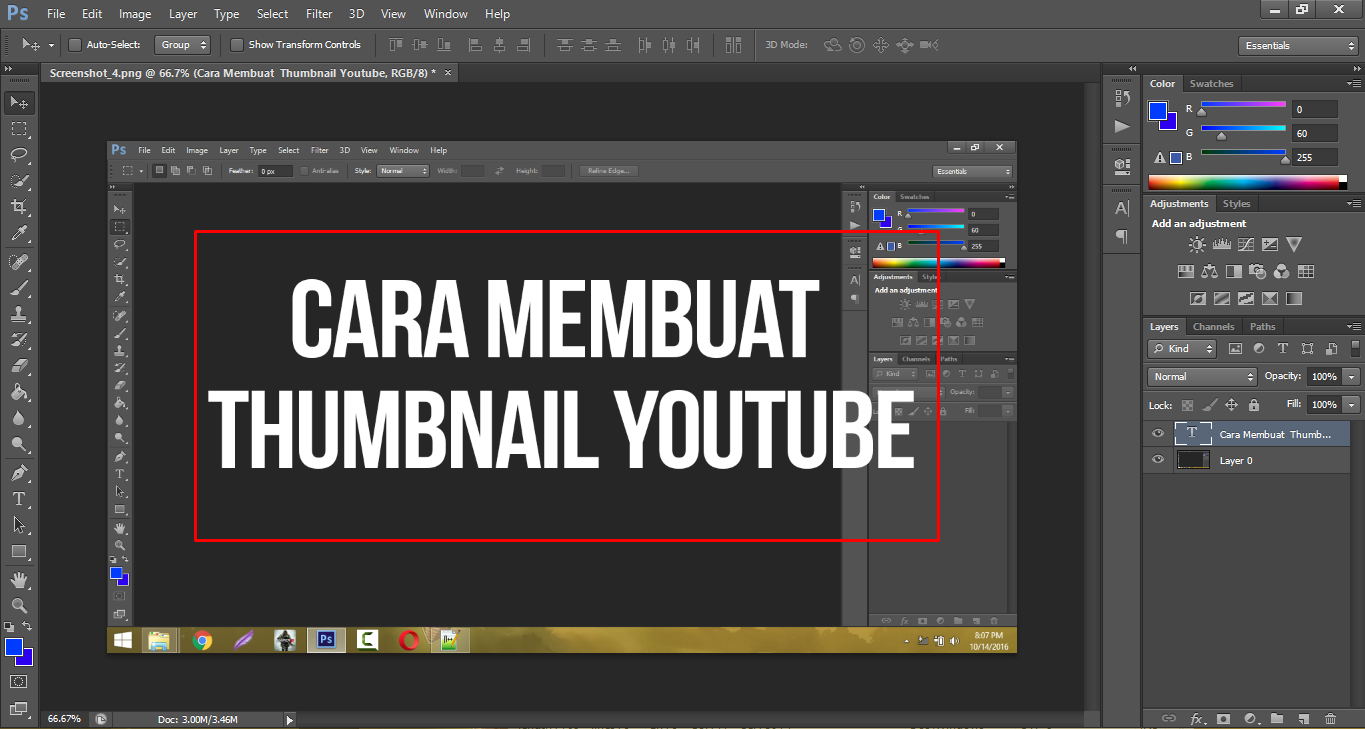The width and height of the screenshot is (1365, 729).
Task: Select the Eyedropper tool
Action: pos(18,234)
